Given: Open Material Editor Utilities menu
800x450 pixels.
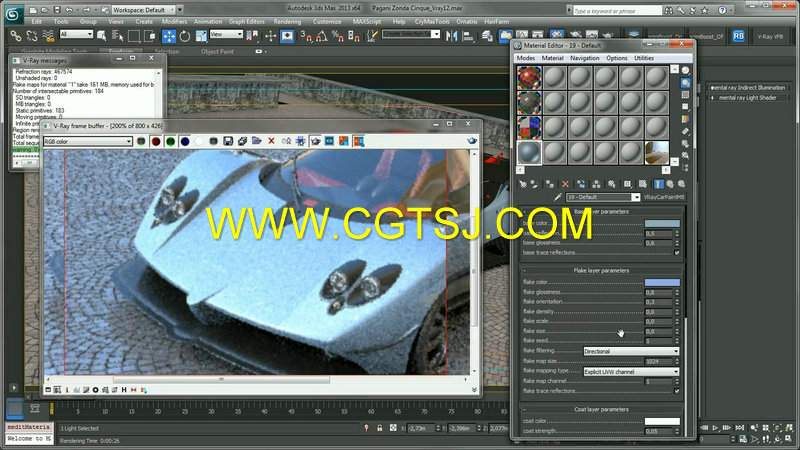Looking at the screenshot, I should [x=644, y=58].
